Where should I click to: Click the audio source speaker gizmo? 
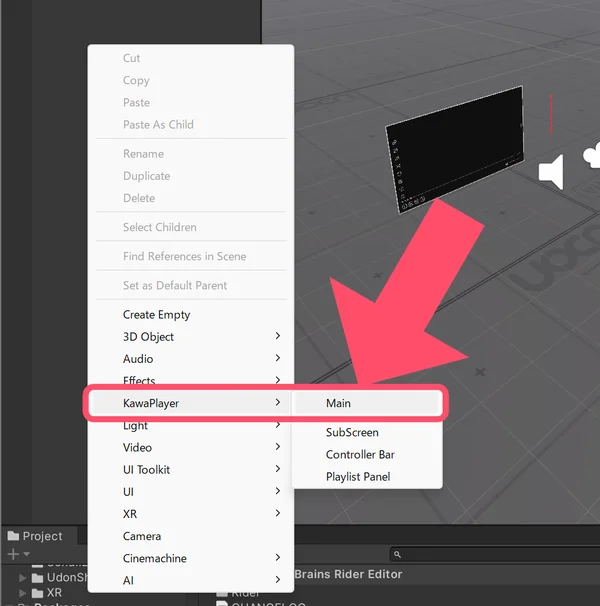(551, 172)
